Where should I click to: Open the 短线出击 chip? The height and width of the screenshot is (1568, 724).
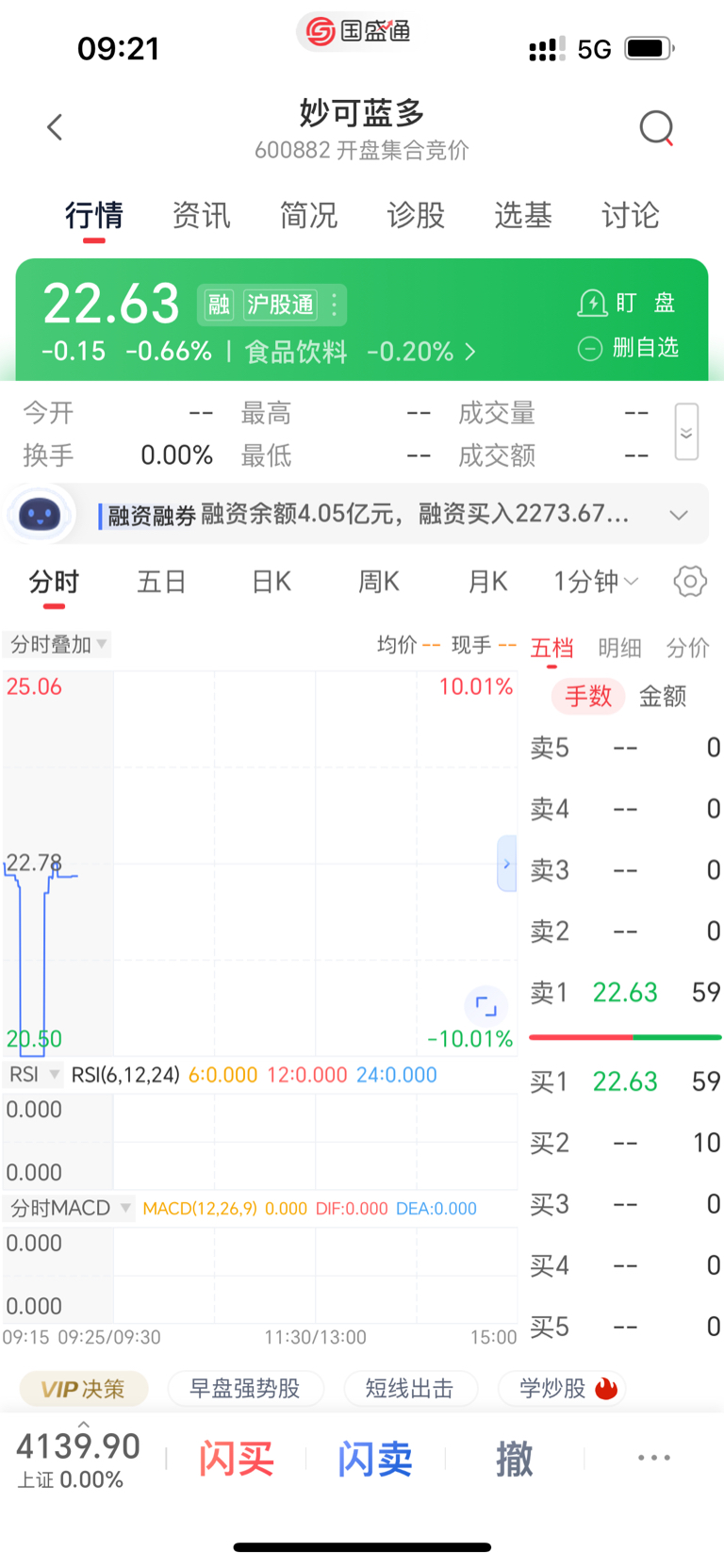[410, 1389]
